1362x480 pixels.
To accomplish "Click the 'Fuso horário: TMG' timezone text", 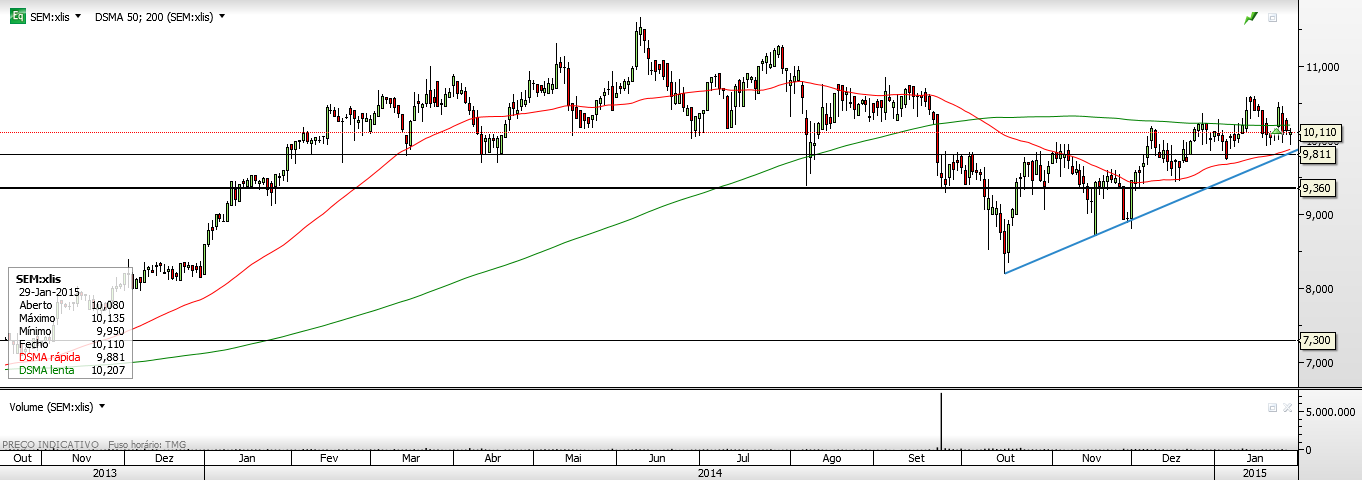I will 145,445.
